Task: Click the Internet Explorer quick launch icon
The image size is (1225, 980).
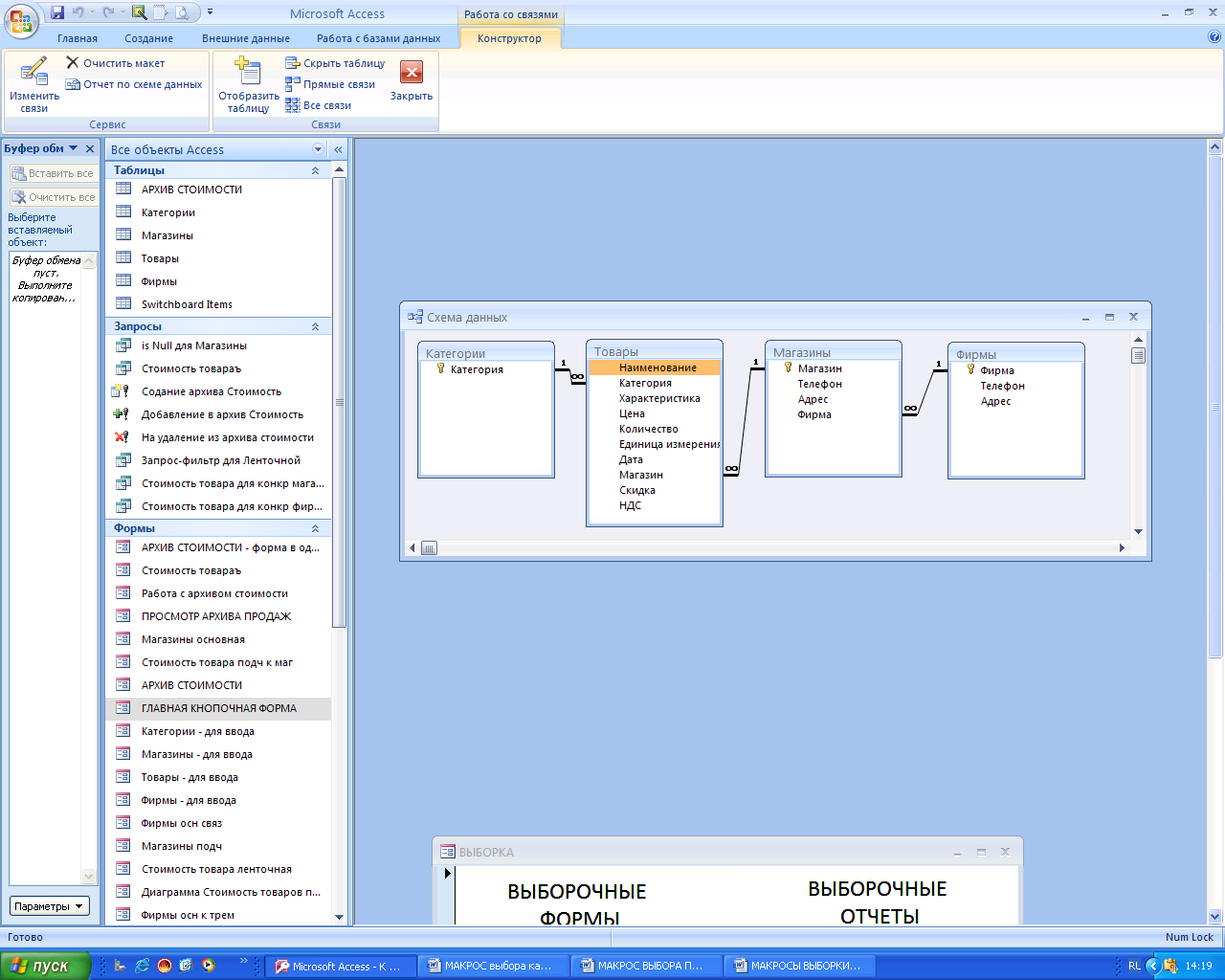Action: point(143,967)
